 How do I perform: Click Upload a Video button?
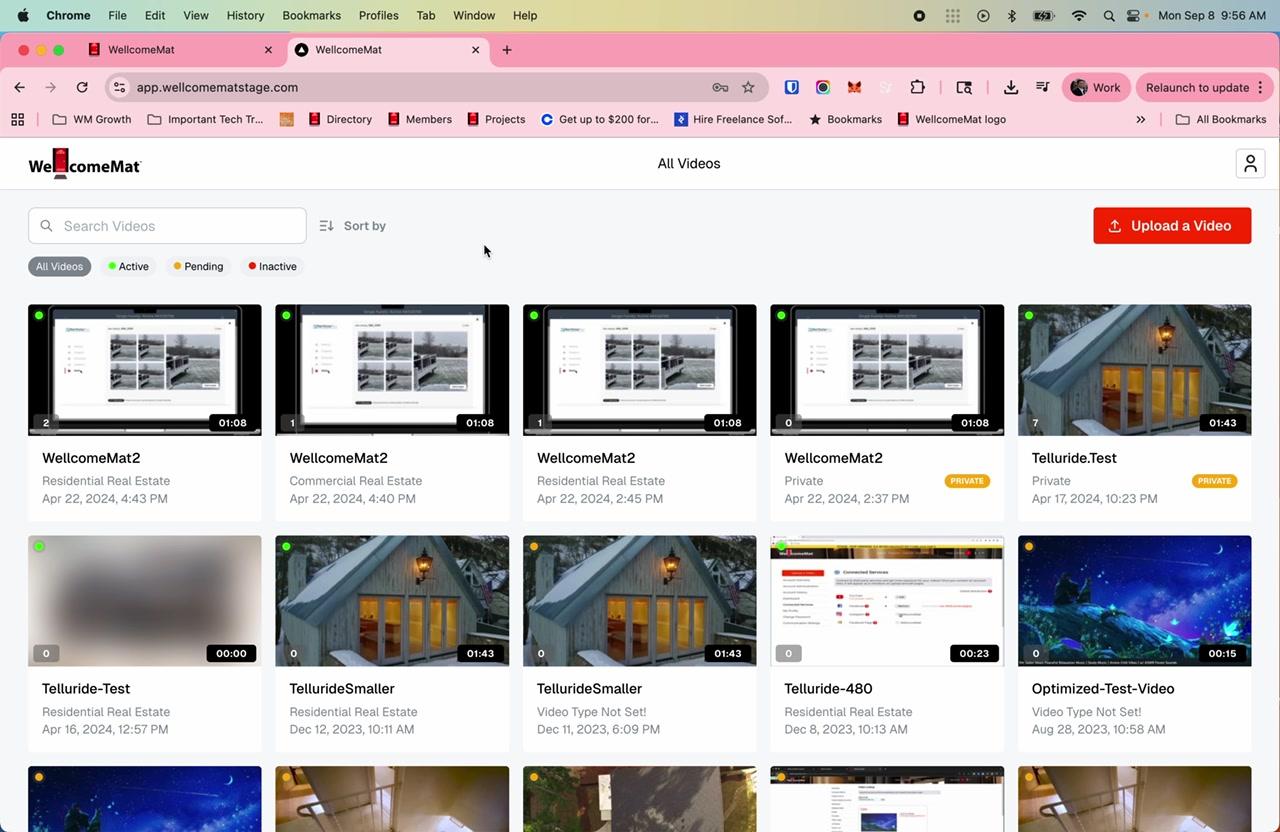click(x=1172, y=226)
